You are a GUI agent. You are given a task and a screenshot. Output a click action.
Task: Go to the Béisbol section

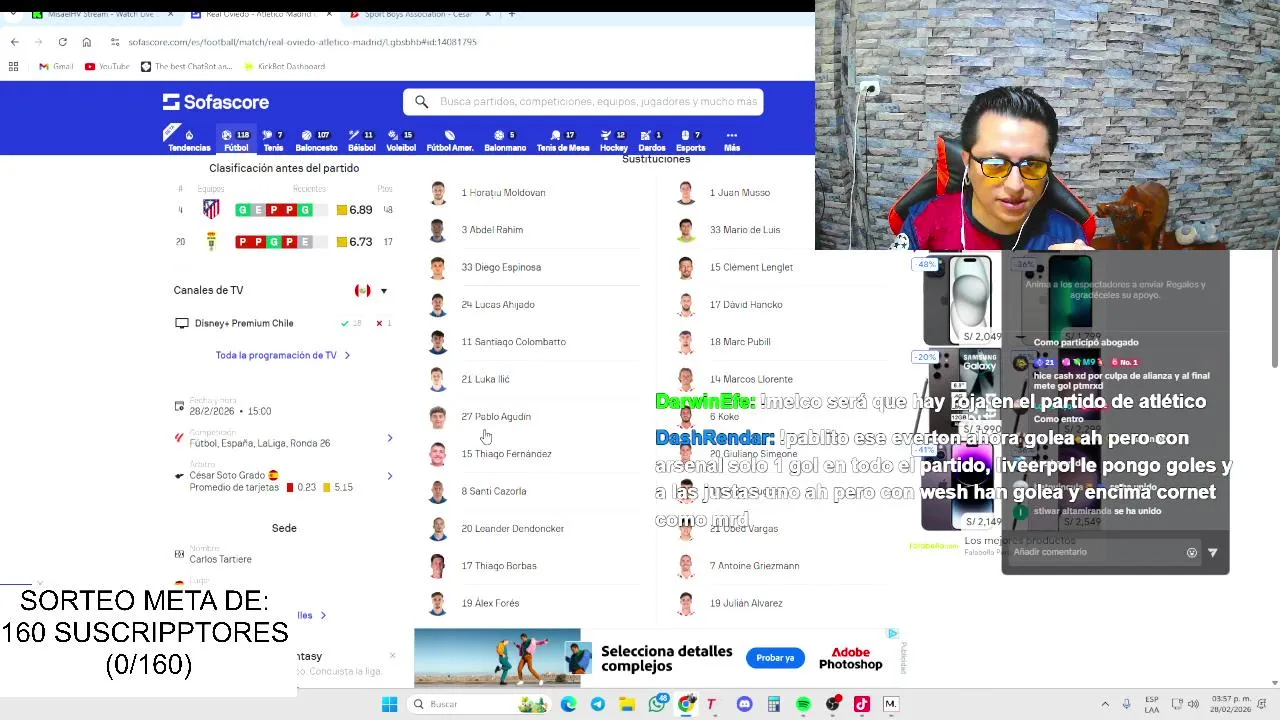point(361,140)
